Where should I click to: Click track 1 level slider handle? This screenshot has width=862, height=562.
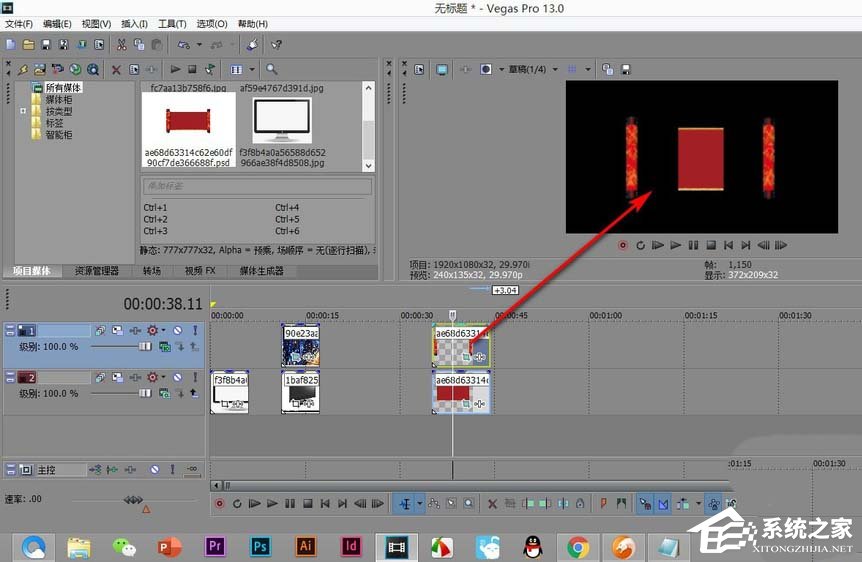click(x=145, y=346)
